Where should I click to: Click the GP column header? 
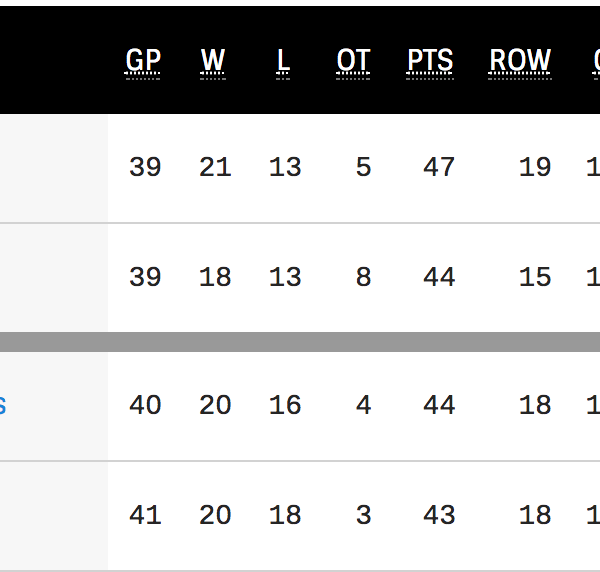coord(143,61)
